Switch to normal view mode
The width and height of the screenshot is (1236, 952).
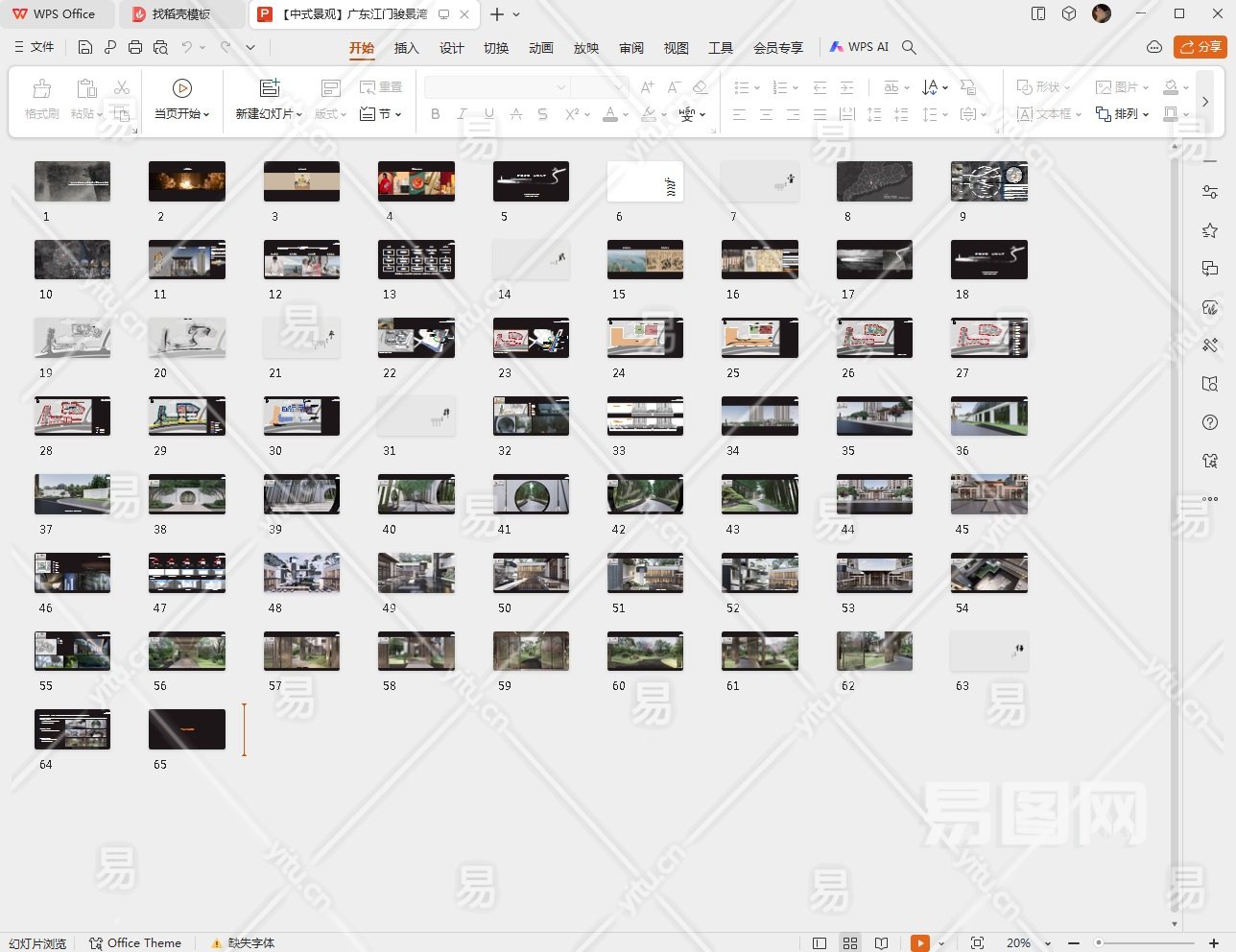pyautogui.click(x=820, y=943)
